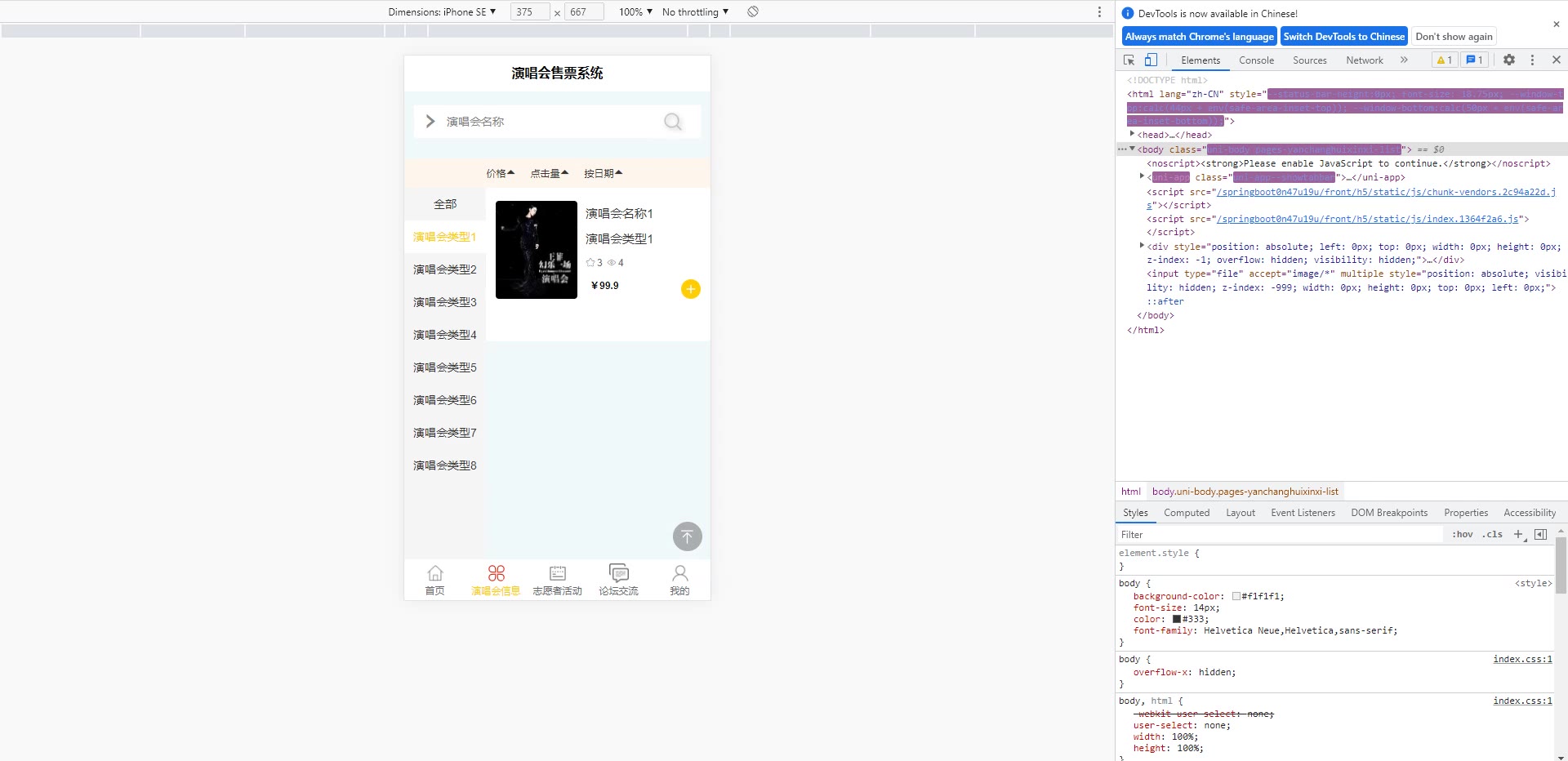1568x761 pixels.
Task: Click the #333 text color swatch
Action: pos(1177,619)
